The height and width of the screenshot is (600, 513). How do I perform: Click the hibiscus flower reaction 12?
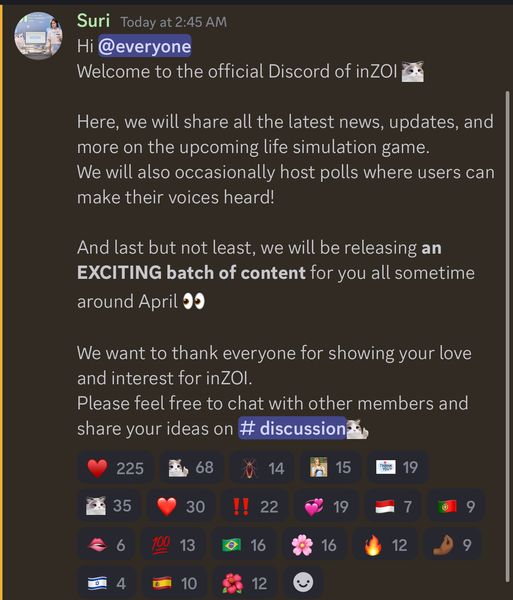coord(245,583)
